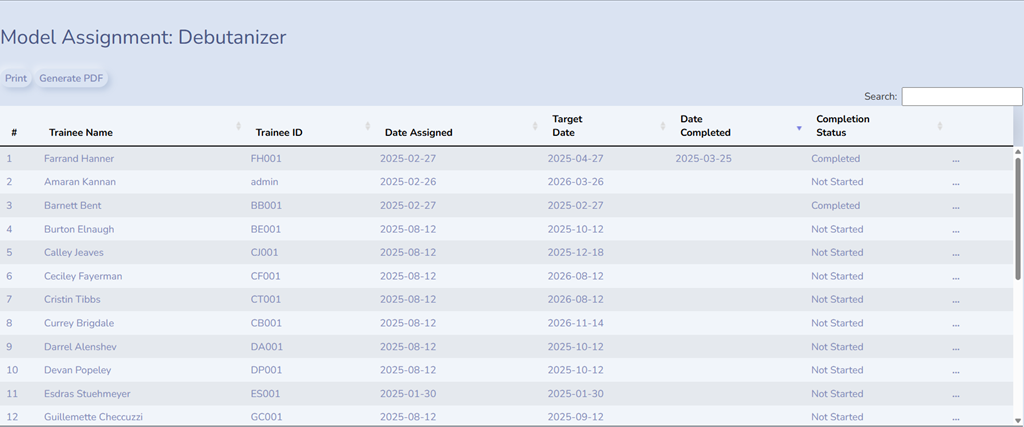
Task: Open the ellipsis menu for Esdras Stuehmeyer
Action: (955, 396)
